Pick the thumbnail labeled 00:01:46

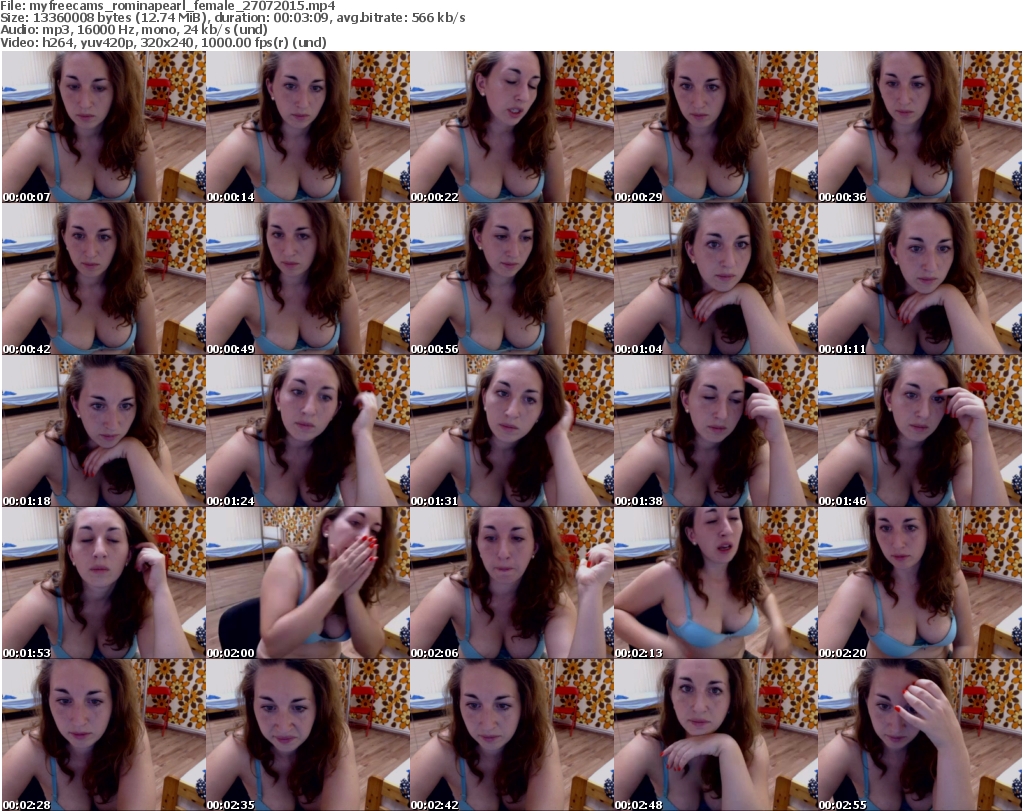pos(920,431)
